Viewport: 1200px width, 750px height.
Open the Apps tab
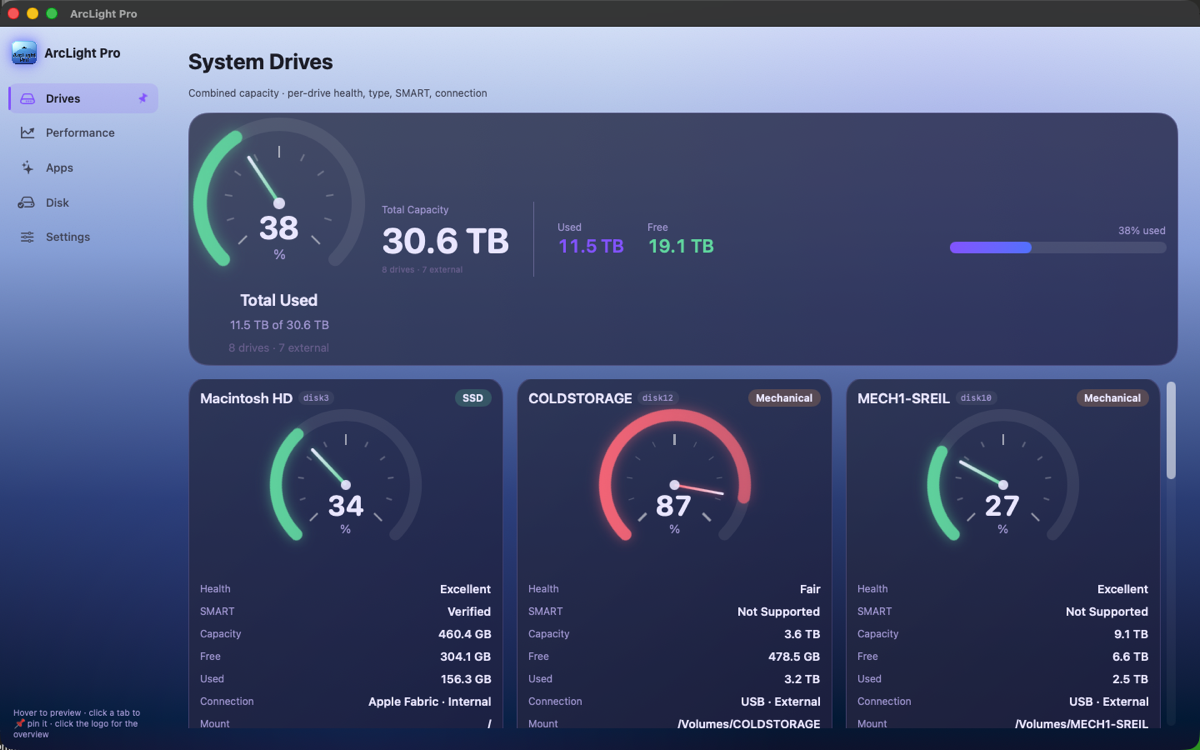coord(83,168)
